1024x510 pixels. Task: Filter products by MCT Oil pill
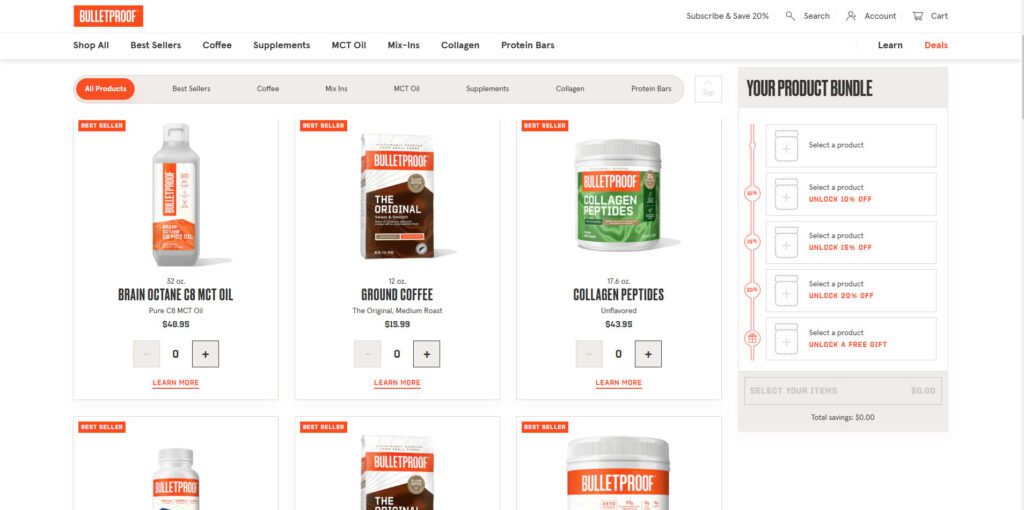click(x=406, y=89)
